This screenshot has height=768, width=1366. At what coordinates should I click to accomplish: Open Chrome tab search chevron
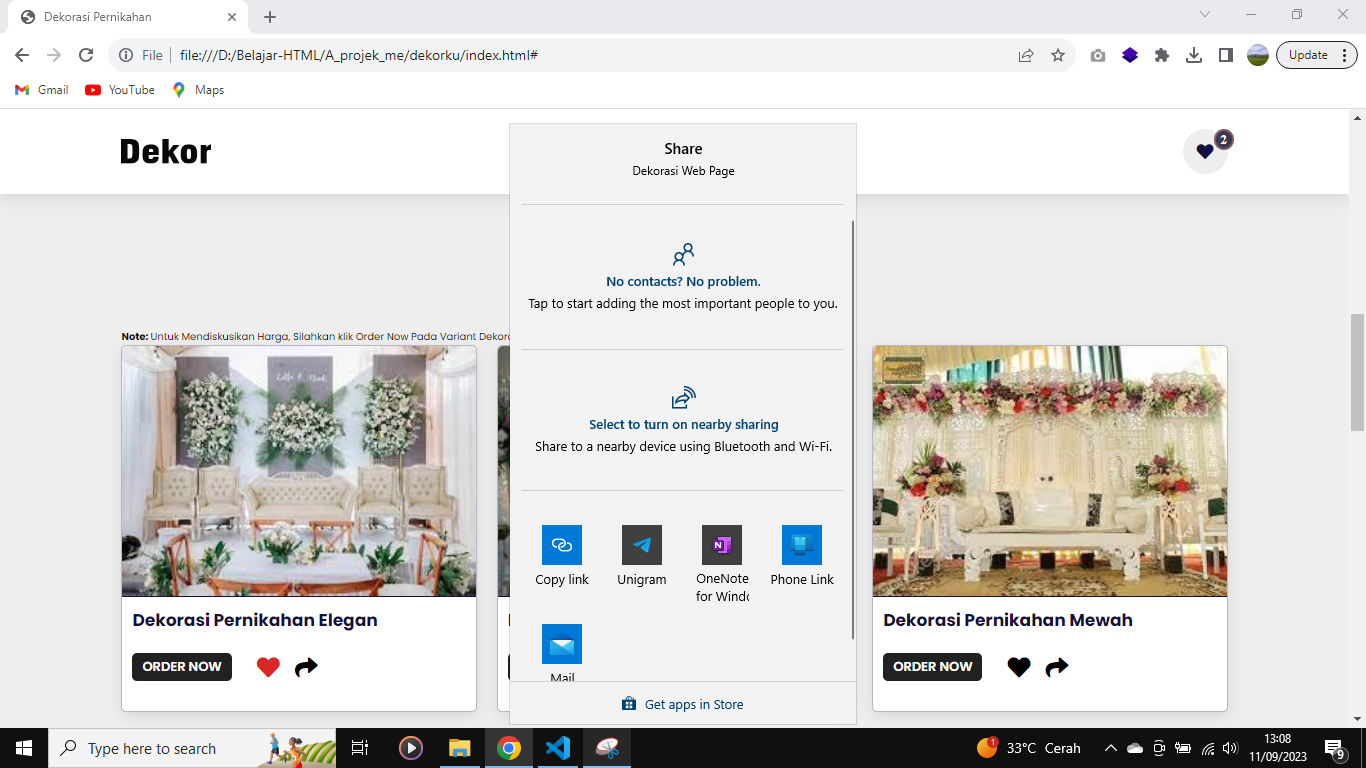(1205, 15)
